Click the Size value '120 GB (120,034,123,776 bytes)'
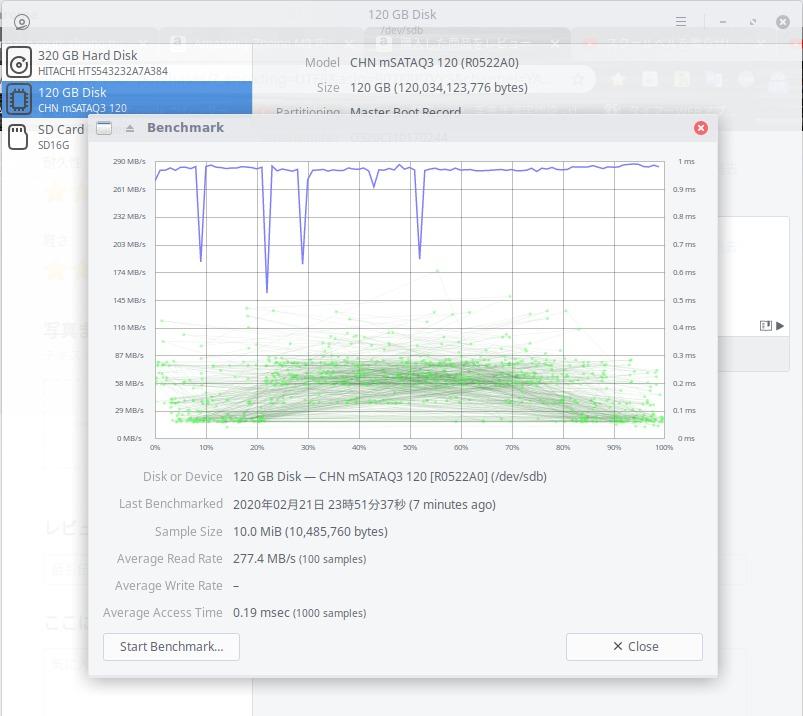The image size is (803, 716). [439, 88]
